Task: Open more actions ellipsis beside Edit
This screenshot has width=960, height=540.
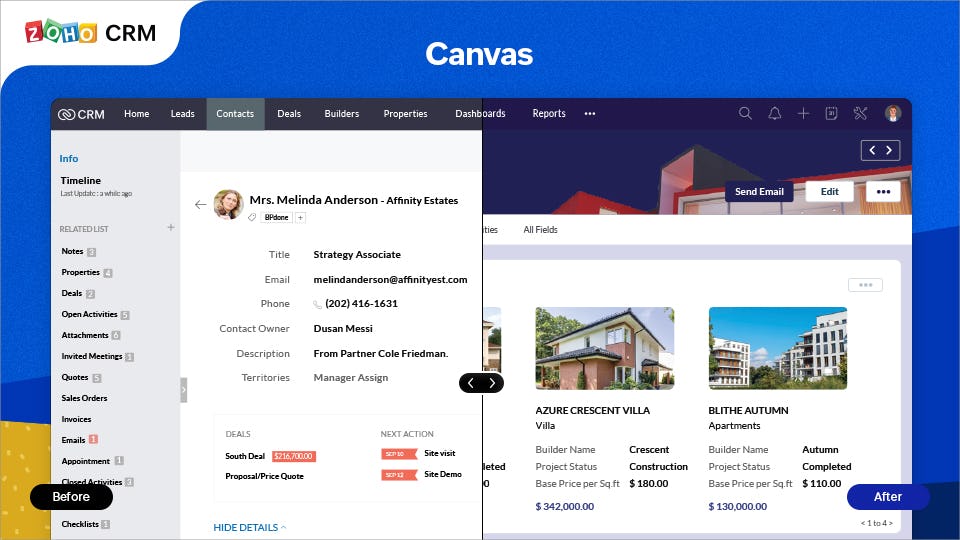Action: pyautogui.click(x=883, y=192)
